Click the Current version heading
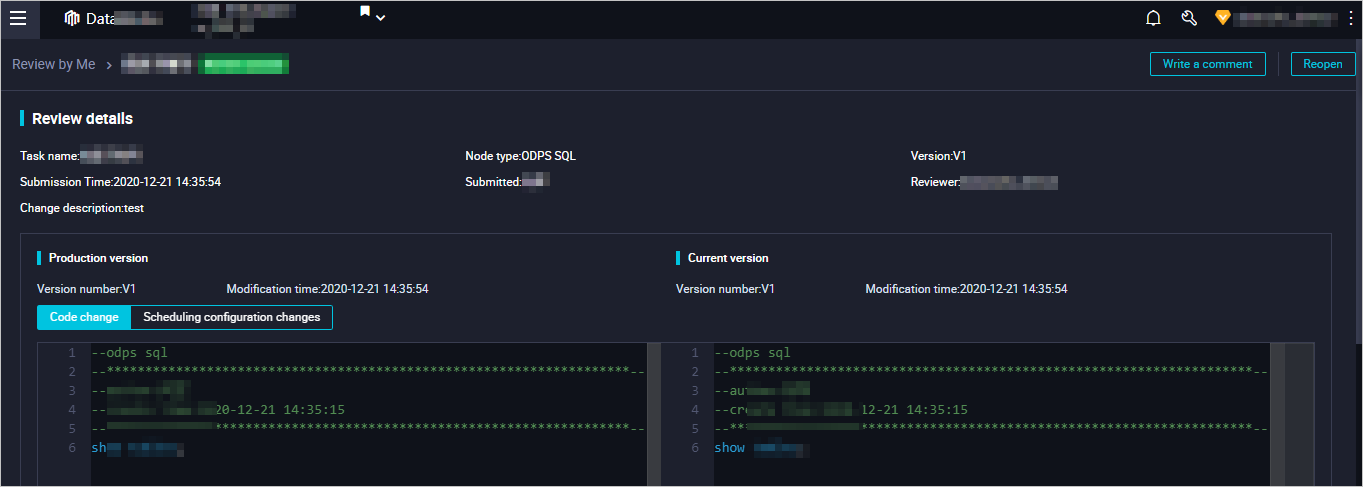Screen dimensions: 1363x487 [728, 258]
